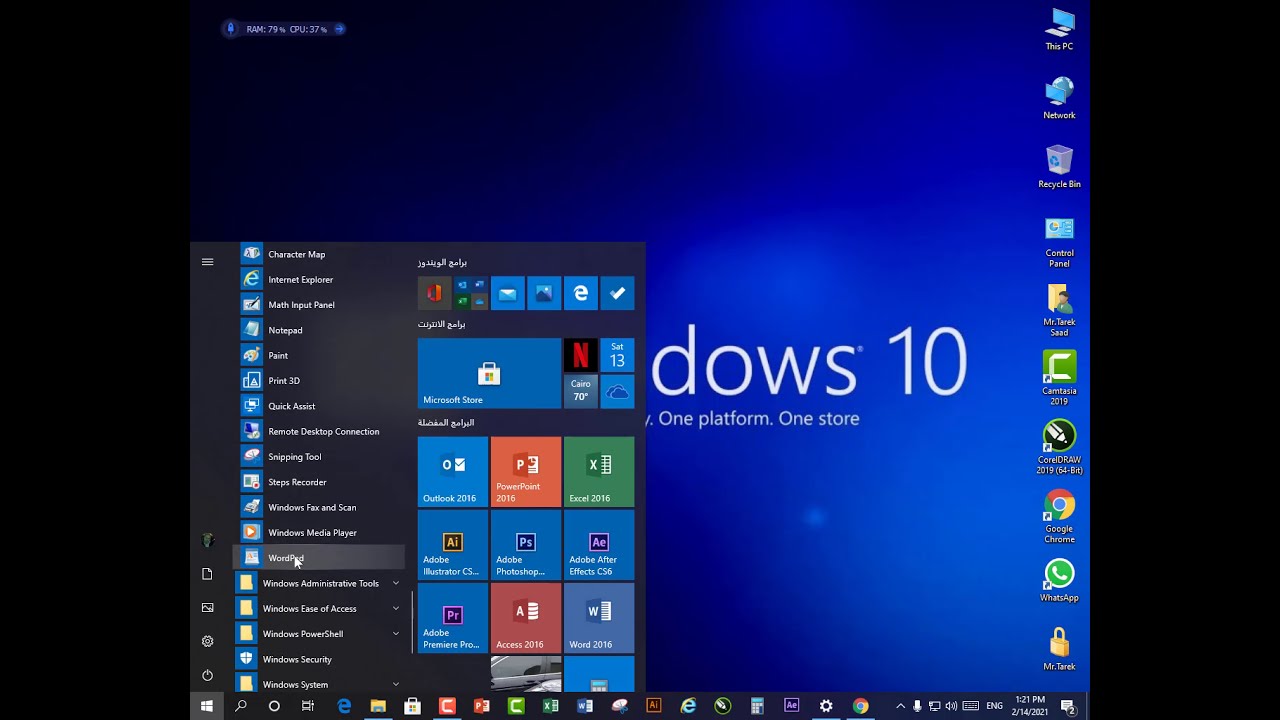
Task: Open Steps Recorder
Action: click(319, 482)
